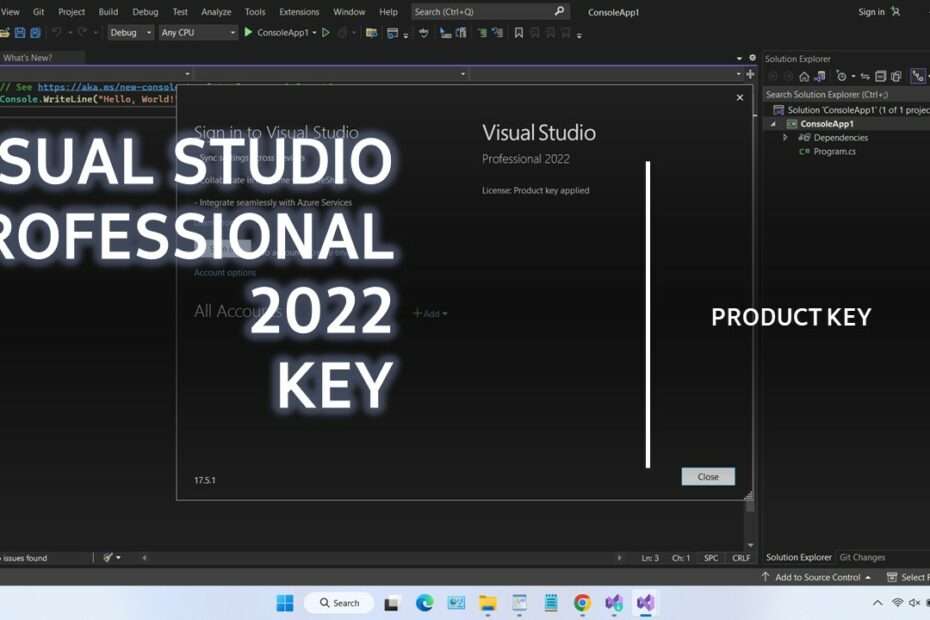Toggle the CRLF line ending indicator
930x620 pixels.
pos(741,558)
